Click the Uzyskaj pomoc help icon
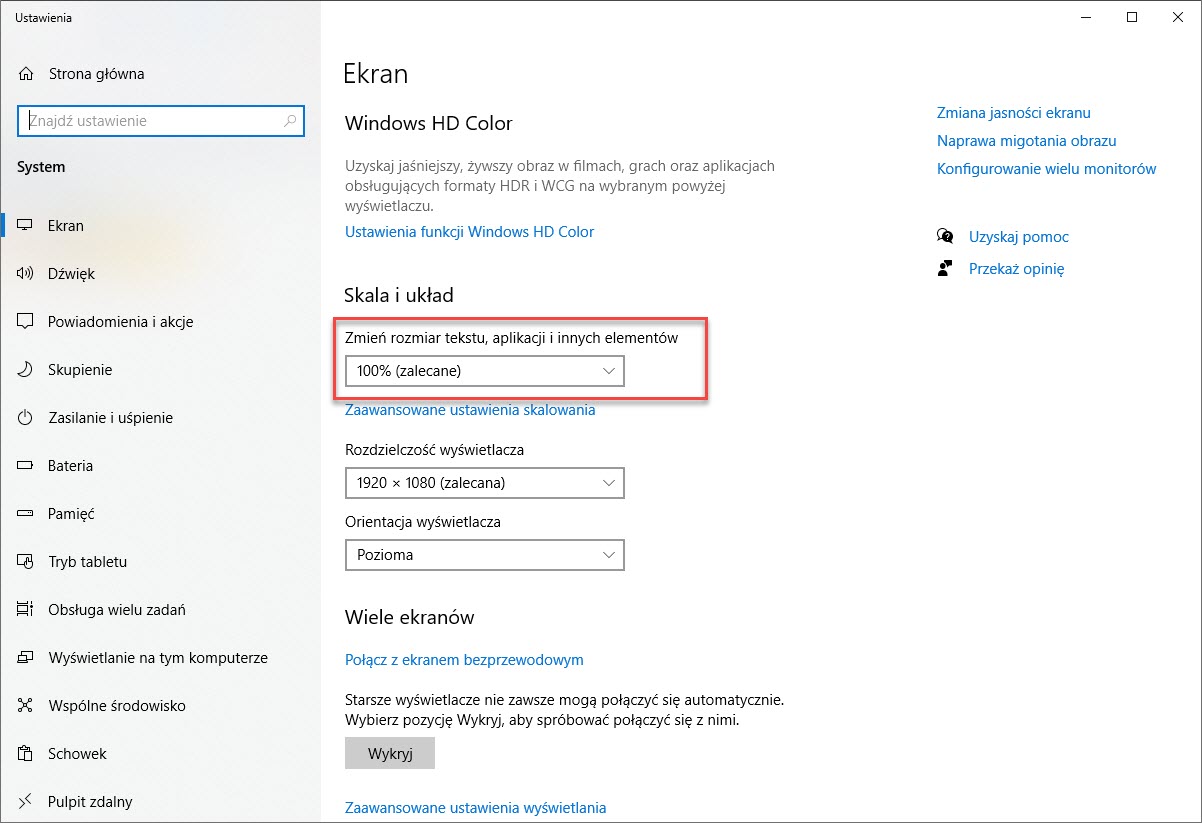Viewport: 1202px width, 823px height. tap(945, 237)
